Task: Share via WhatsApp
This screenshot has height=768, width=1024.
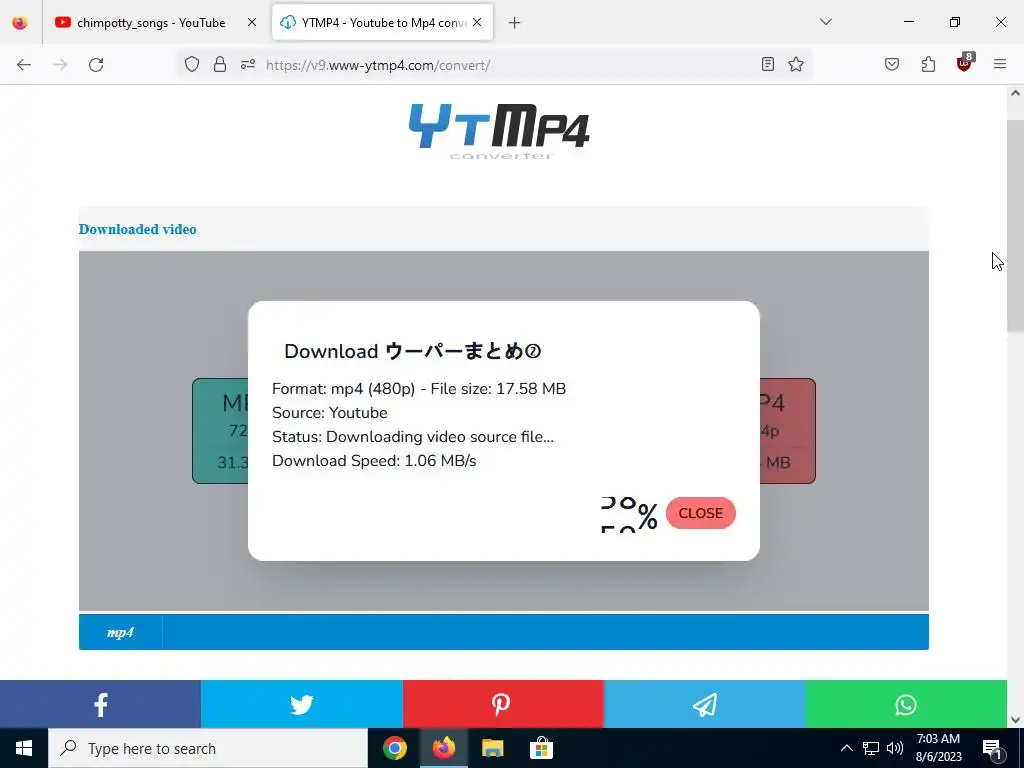Action: pos(906,704)
